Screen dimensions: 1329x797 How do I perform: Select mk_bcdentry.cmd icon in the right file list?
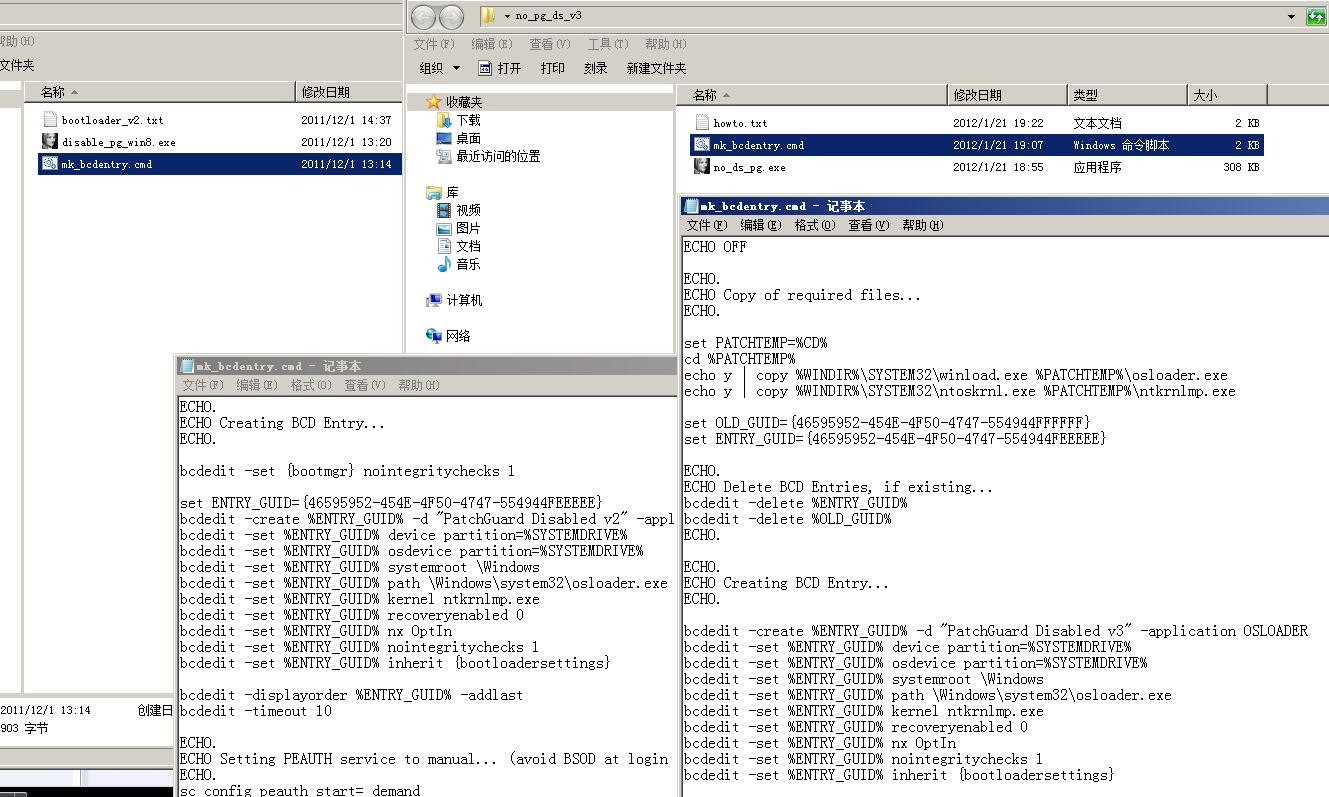coord(702,145)
